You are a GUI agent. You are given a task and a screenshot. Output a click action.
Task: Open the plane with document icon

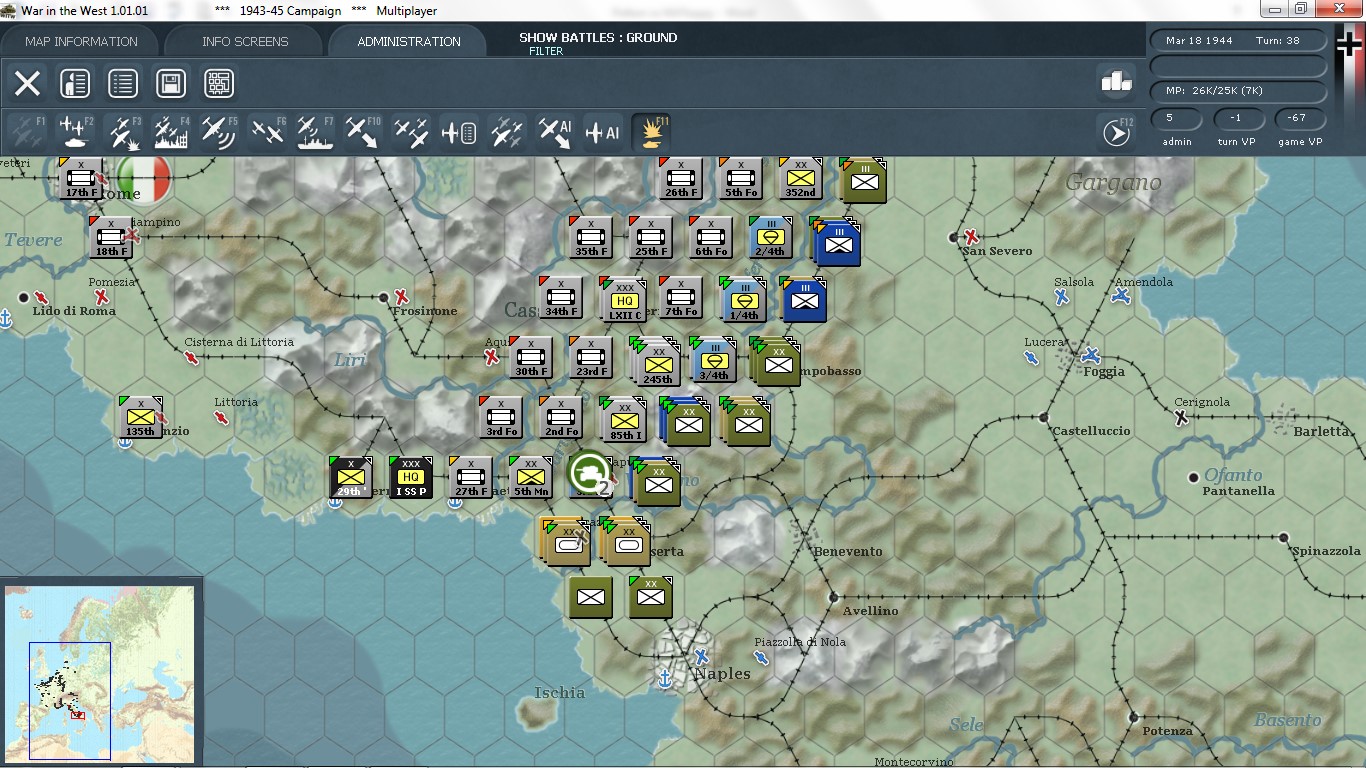click(459, 132)
